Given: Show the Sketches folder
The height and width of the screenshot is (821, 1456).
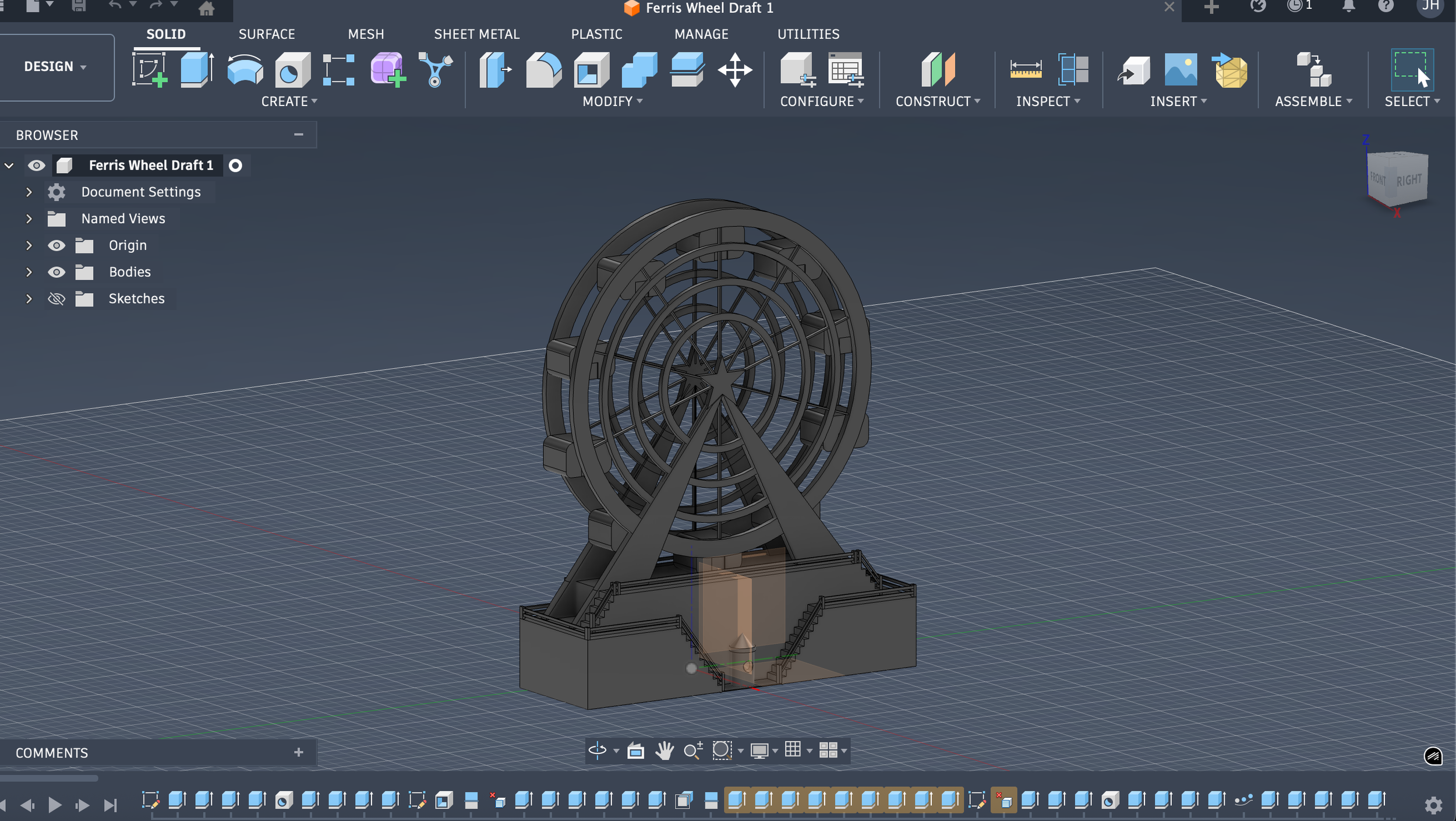Looking at the screenshot, I should click(56, 299).
